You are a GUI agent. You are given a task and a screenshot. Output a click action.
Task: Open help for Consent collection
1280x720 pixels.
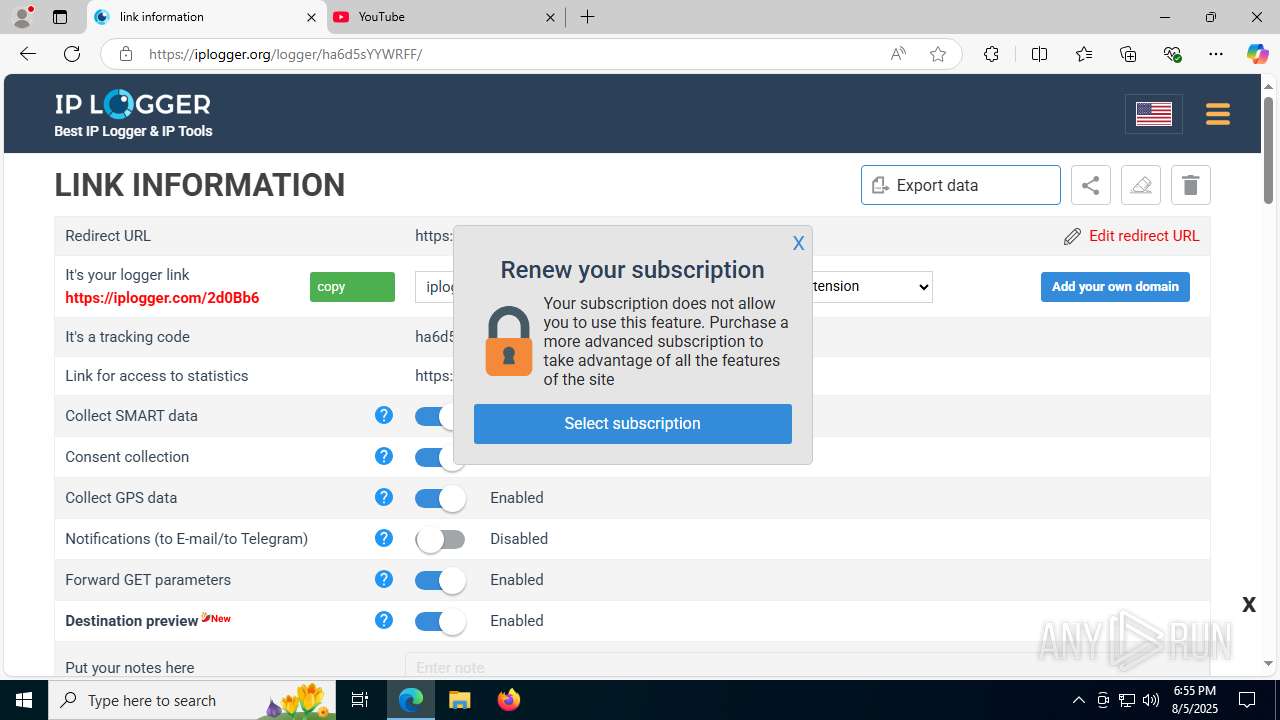(x=383, y=456)
